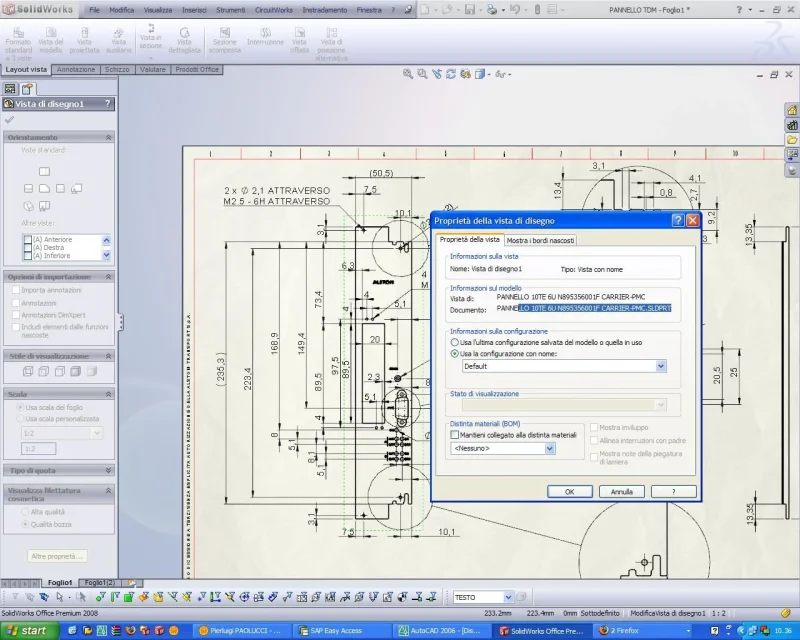Switch to the Foglio1(2) sheet tab
This screenshot has width=800, height=640.
[99, 582]
